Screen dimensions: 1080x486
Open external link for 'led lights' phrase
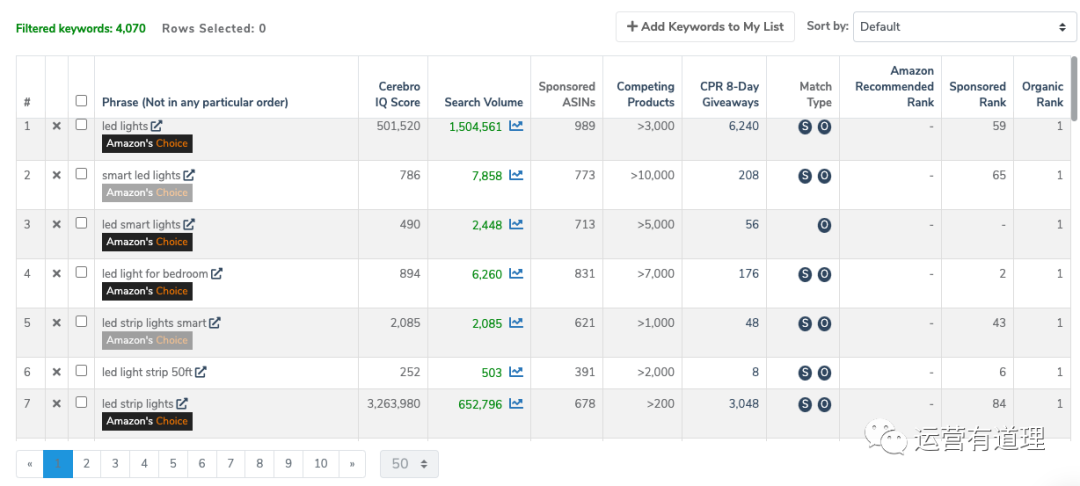tap(156, 127)
